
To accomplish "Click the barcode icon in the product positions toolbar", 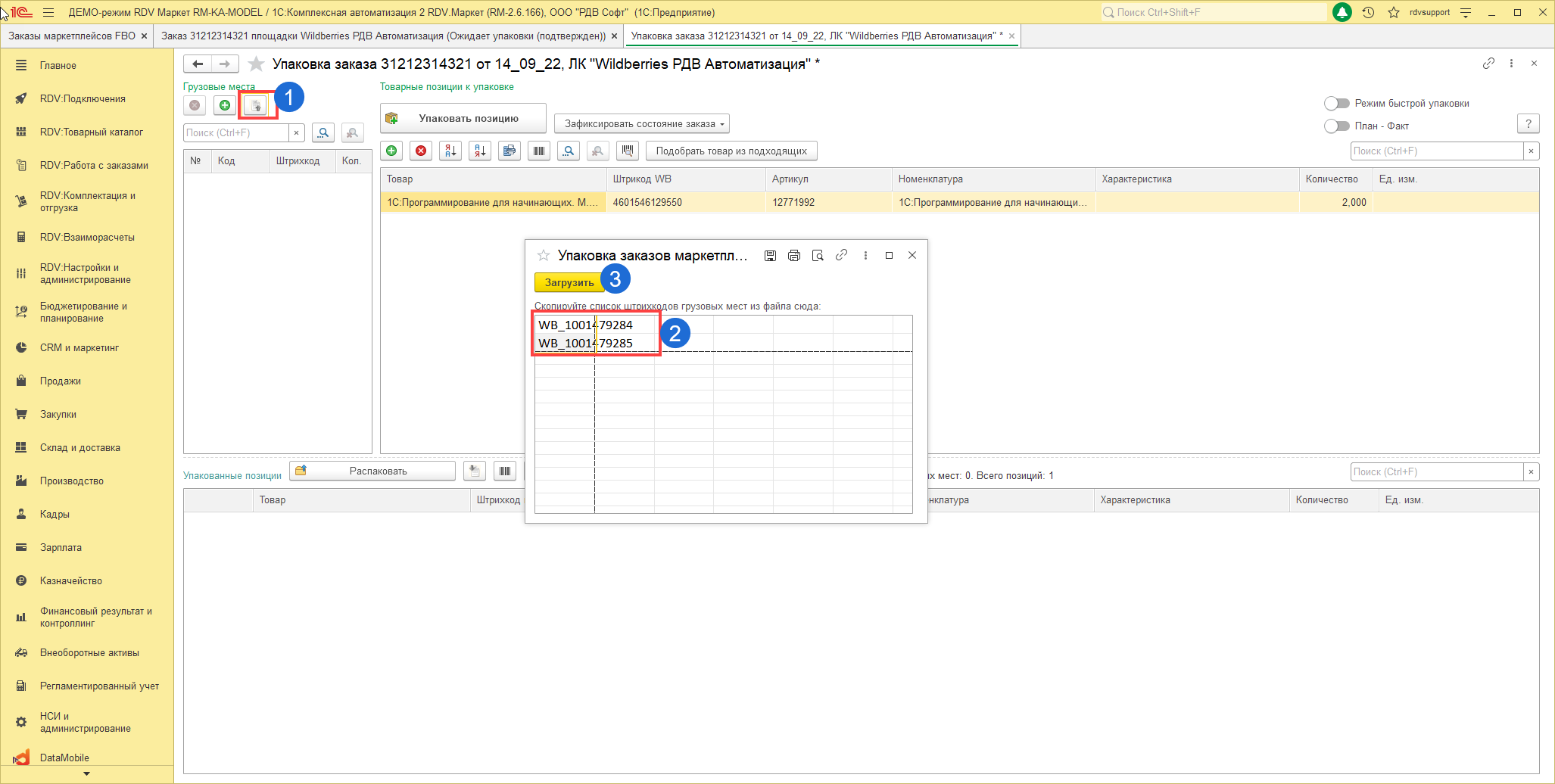I will tap(539, 151).
